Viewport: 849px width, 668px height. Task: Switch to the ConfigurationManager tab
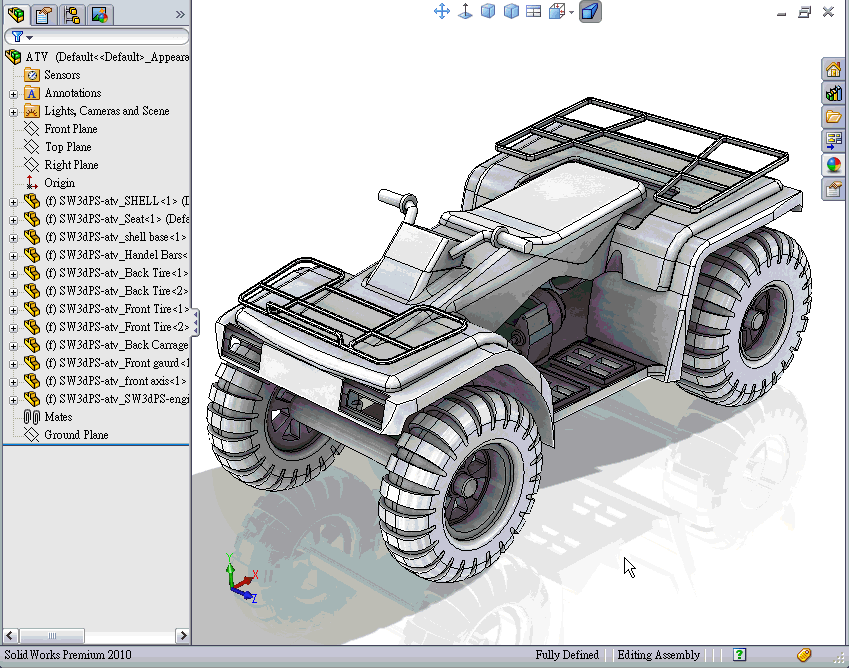[71, 15]
